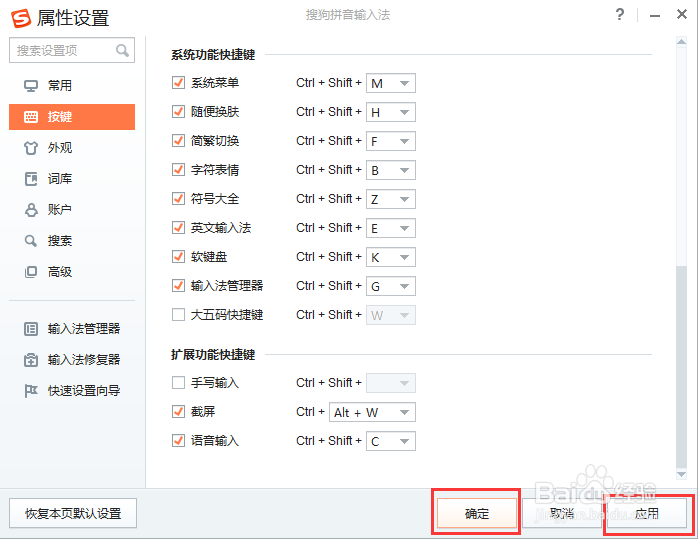Click the vertical scrollbar thumb
Image resolution: width=698 pixels, height=539 pixels.
681,366
